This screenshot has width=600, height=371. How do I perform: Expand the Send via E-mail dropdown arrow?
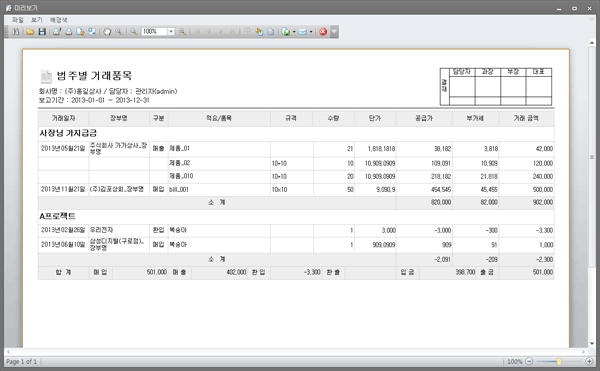pyautogui.click(x=311, y=32)
